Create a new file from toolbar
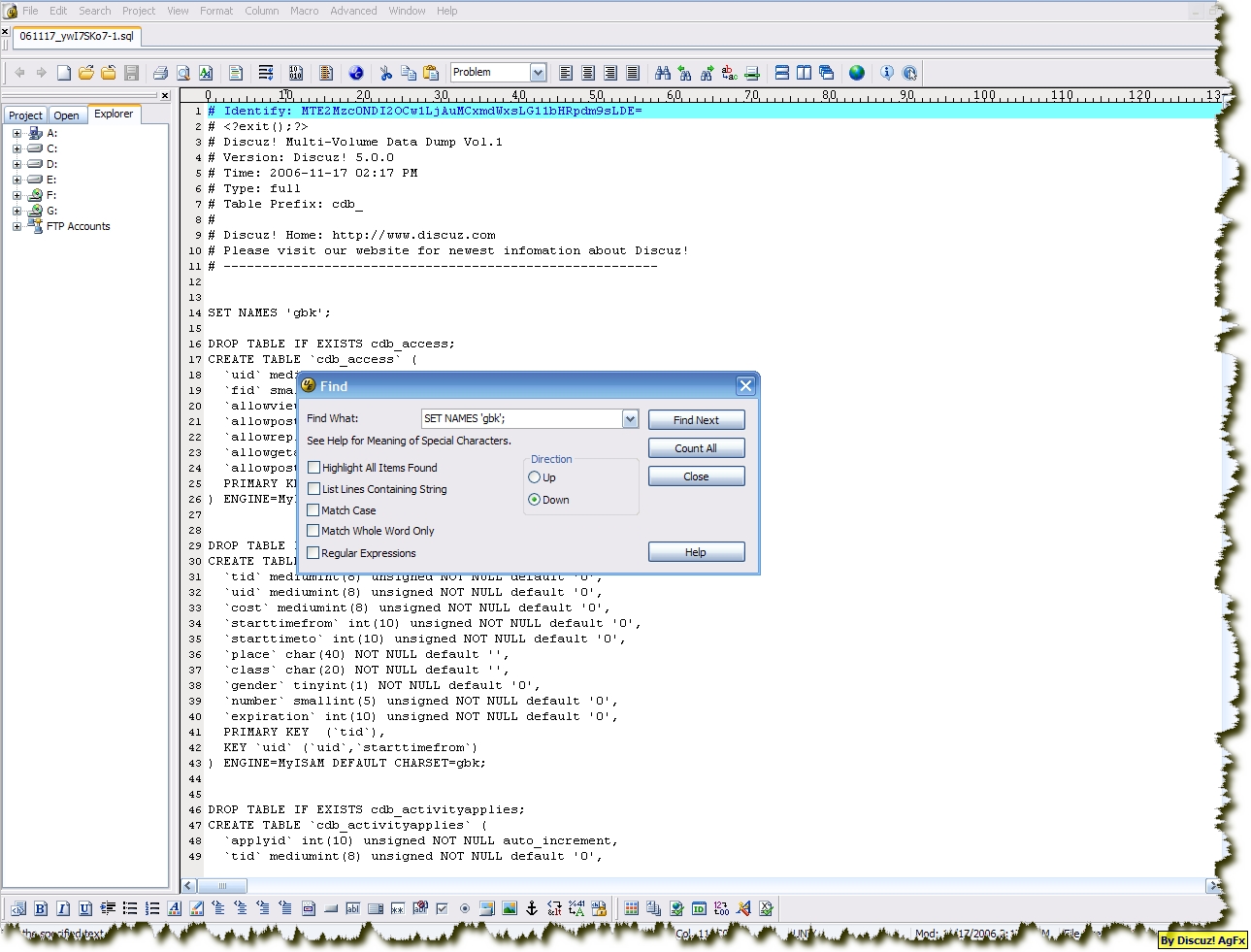Screen dimensions: 1251x952 [64, 73]
